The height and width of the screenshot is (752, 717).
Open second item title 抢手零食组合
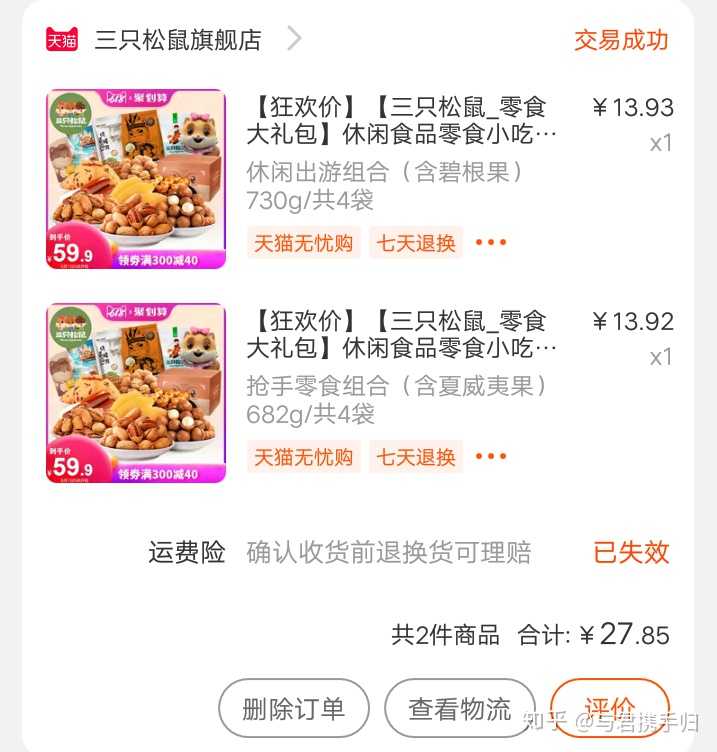(x=401, y=334)
